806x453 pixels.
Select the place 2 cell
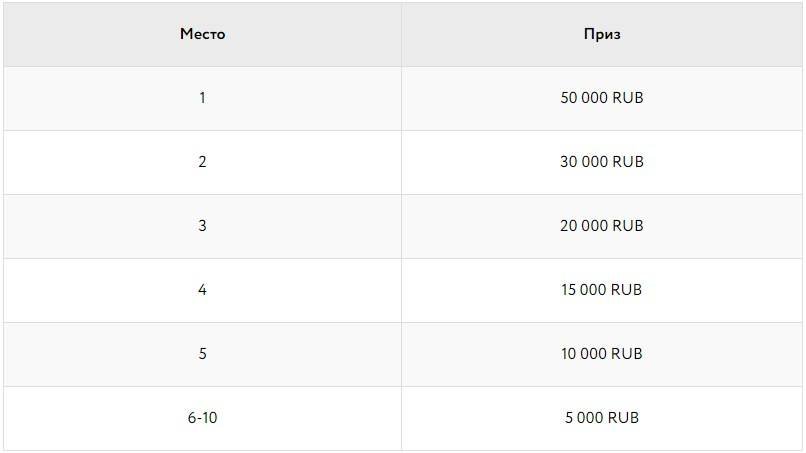coord(202,162)
